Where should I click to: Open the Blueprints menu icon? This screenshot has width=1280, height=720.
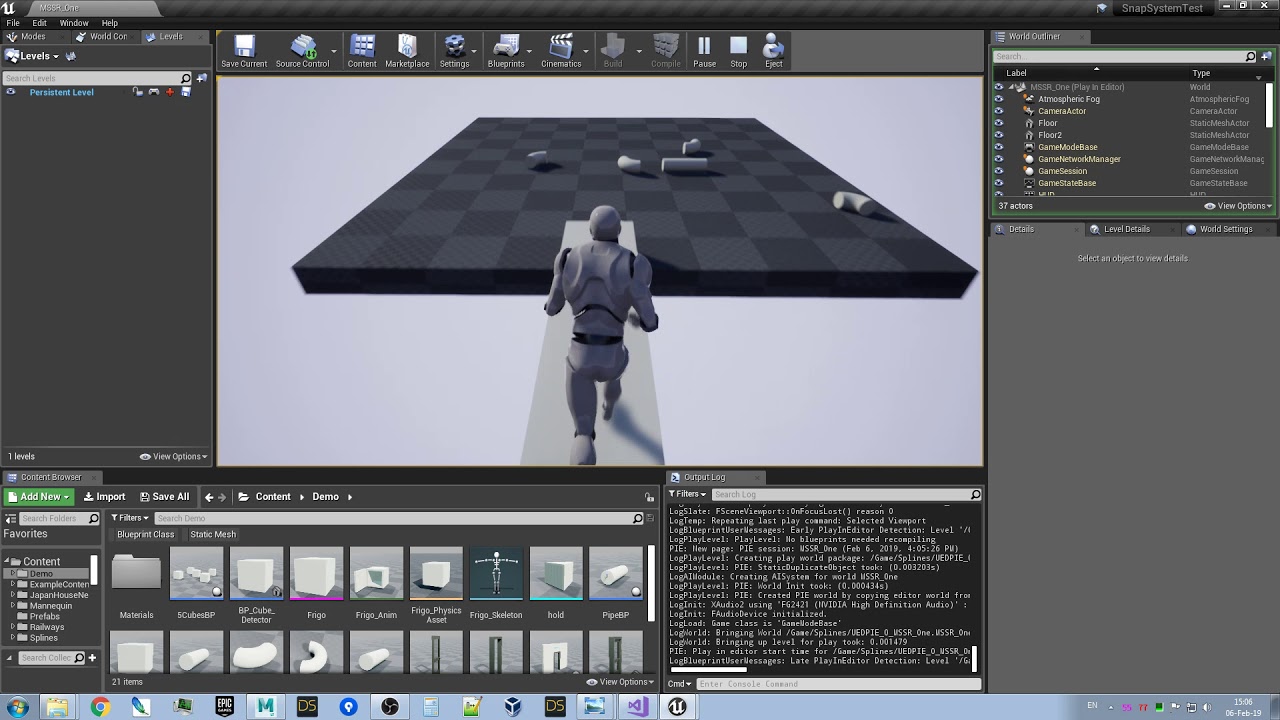point(506,47)
